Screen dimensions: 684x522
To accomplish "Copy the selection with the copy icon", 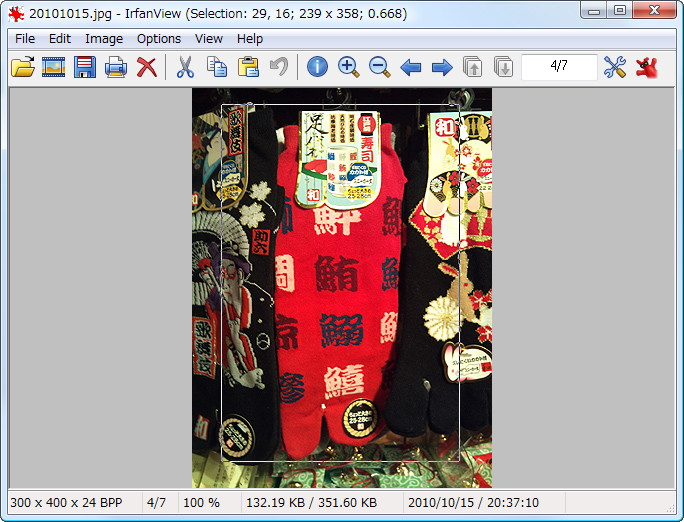I will [x=217, y=67].
